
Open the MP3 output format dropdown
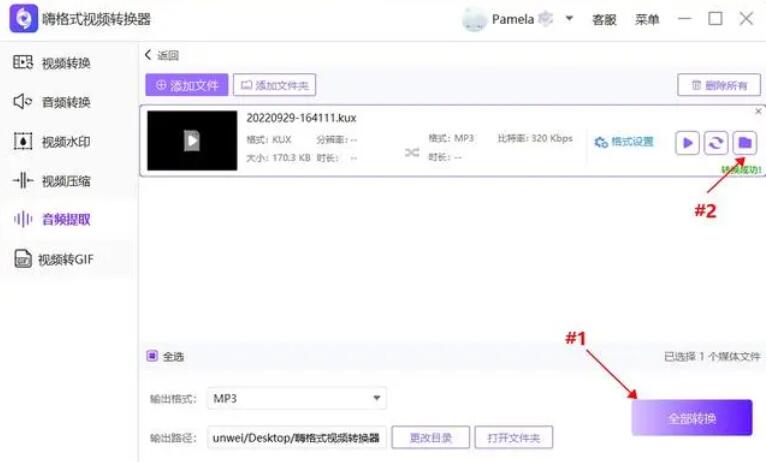point(297,398)
